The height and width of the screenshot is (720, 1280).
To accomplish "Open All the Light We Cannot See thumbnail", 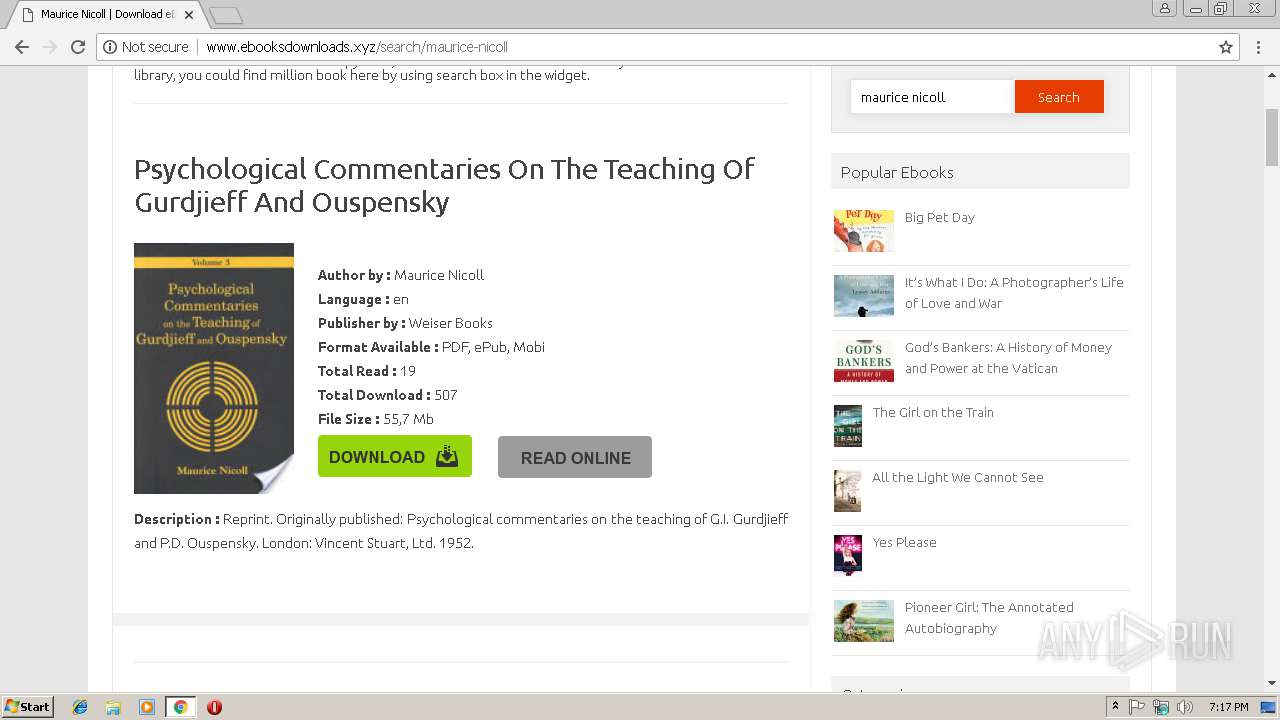I will pyautogui.click(x=848, y=491).
